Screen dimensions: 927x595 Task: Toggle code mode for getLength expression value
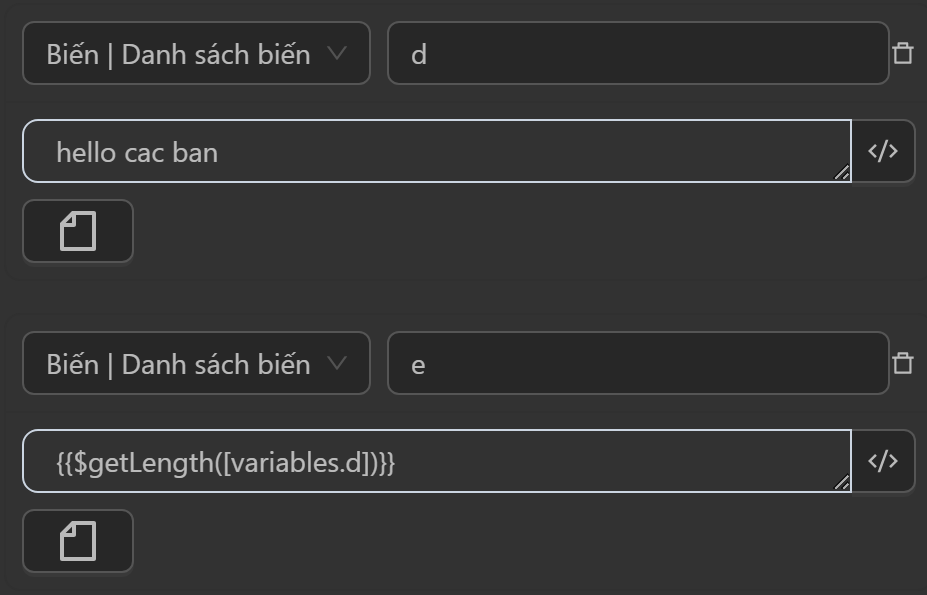pyautogui.click(x=883, y=461)
